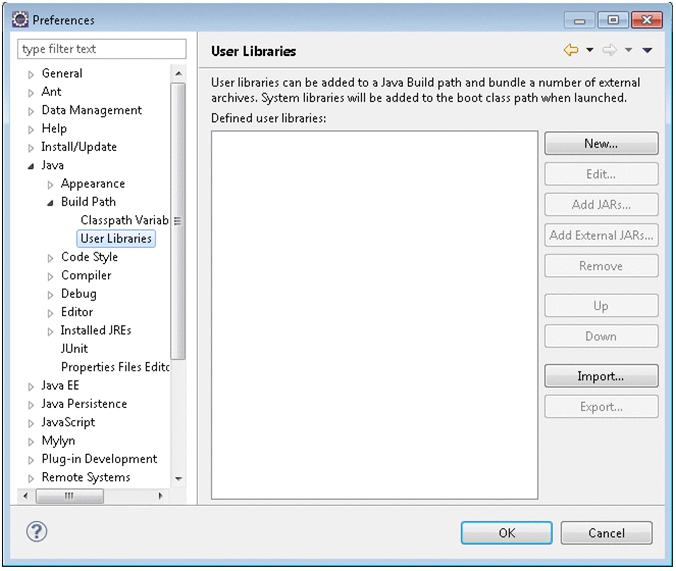Image resolution: width=676 pixels, height=571 pixels.
Task: Click the Import... button
Action: (601, 376)
